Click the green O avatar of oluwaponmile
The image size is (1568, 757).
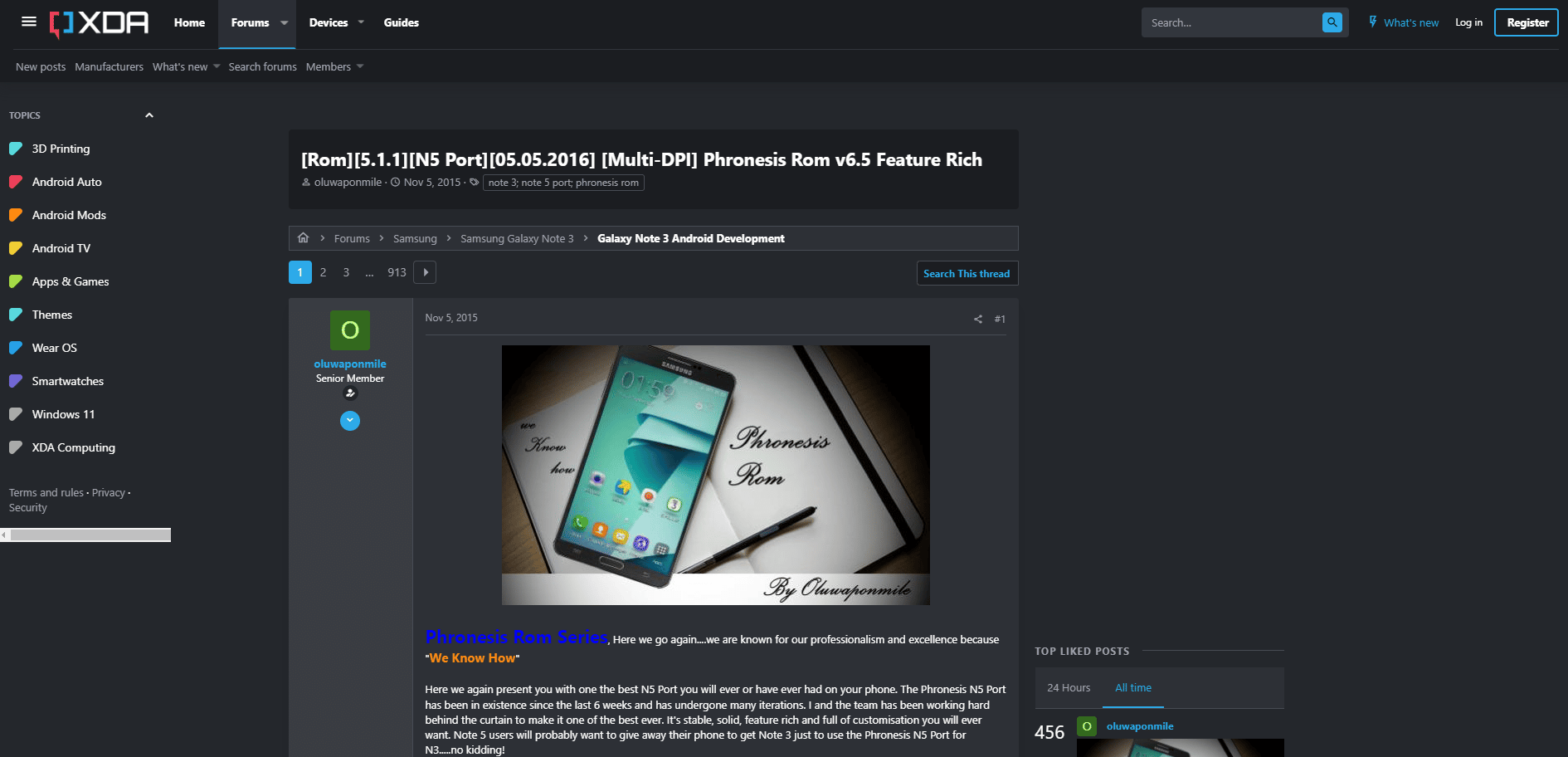click(350, 330)
